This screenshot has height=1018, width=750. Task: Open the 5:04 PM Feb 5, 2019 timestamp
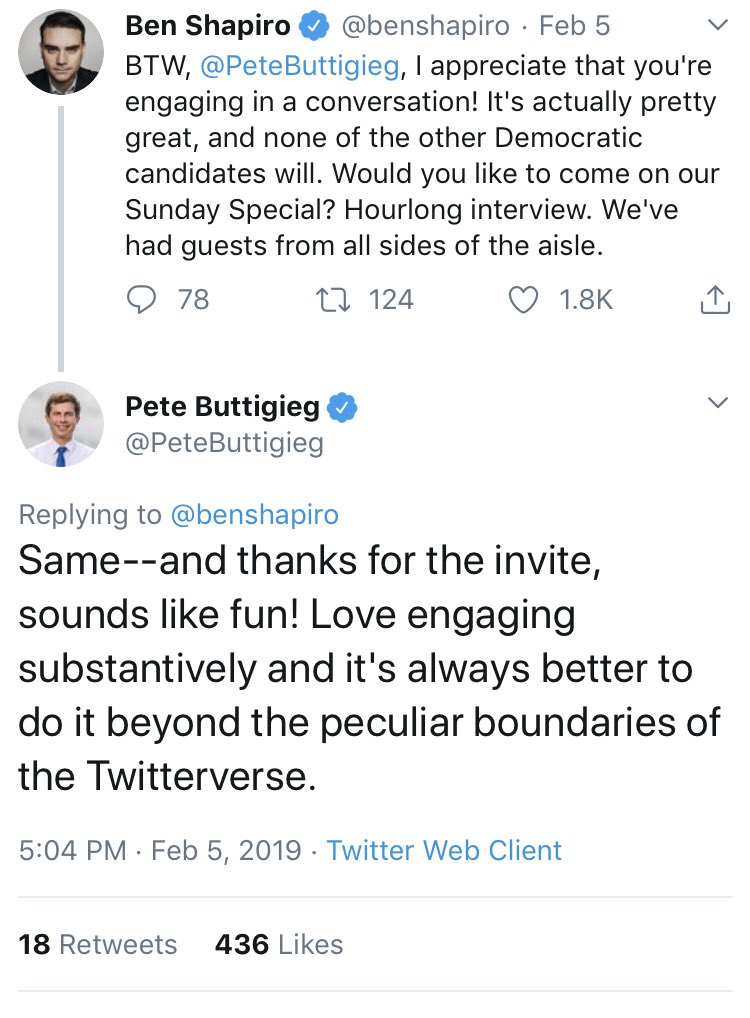point(160,850)
